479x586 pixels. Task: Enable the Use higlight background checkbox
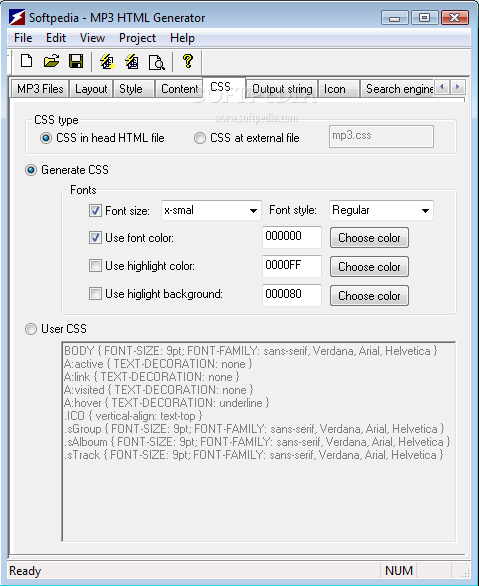pyautogui.click(x=95, y=294)
